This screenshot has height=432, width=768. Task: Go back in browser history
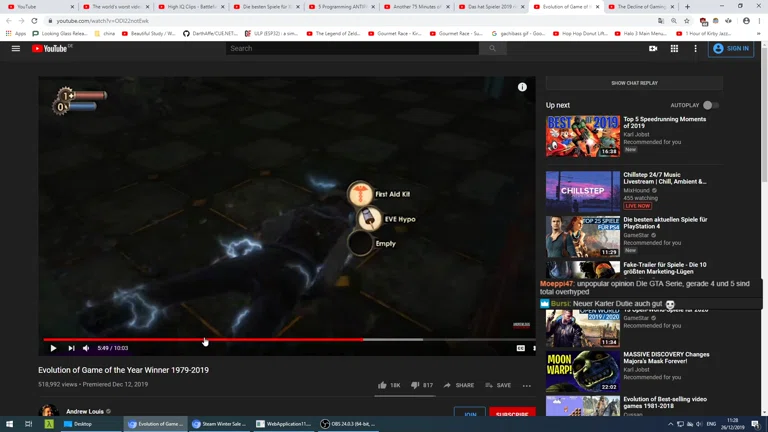[x=9, y=21]
